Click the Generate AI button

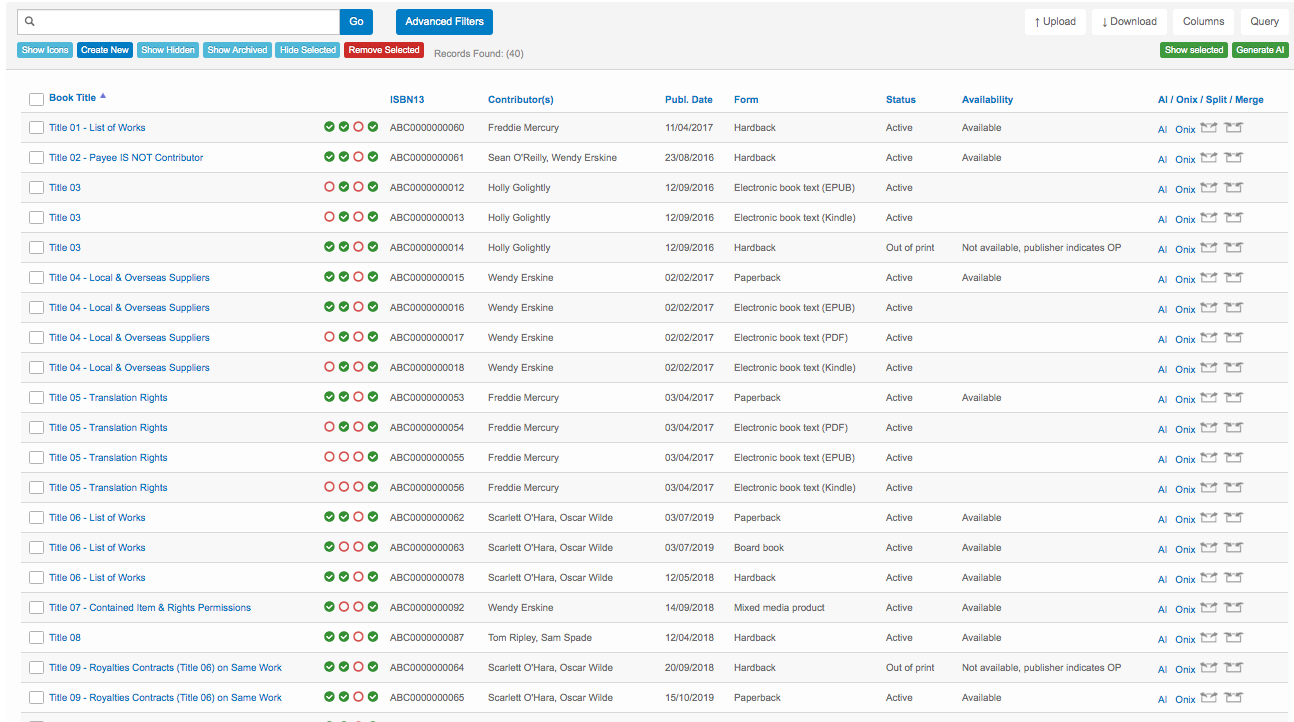[x=1260, y=50]
